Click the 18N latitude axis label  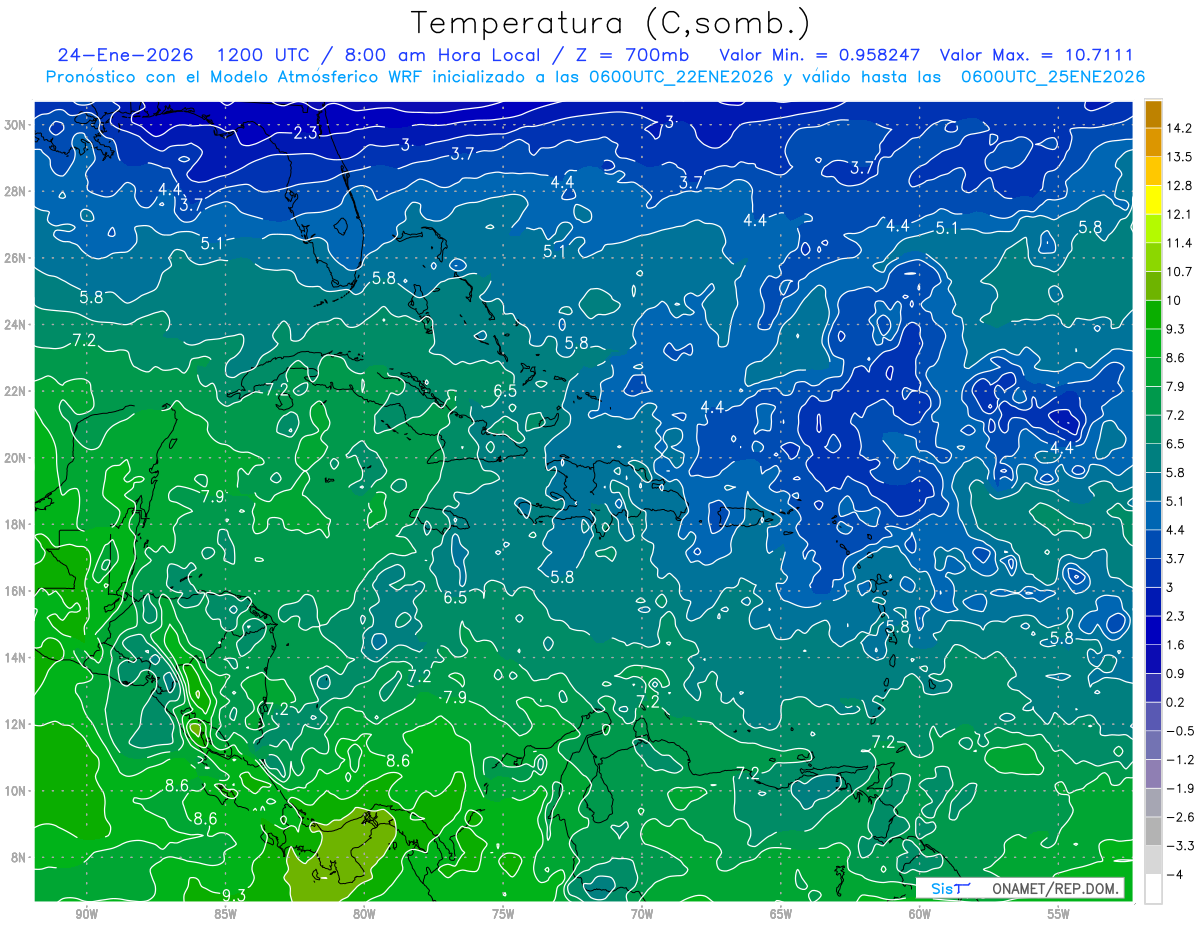(x=14, y=524)
